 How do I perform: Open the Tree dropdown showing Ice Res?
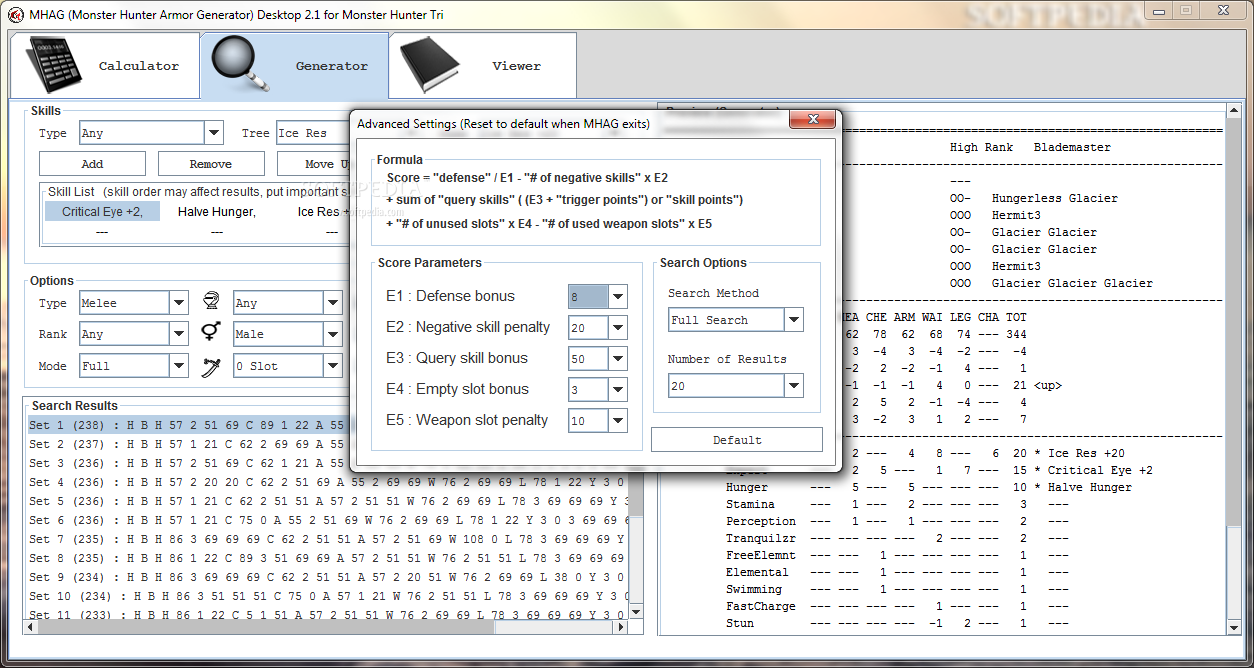311,133
